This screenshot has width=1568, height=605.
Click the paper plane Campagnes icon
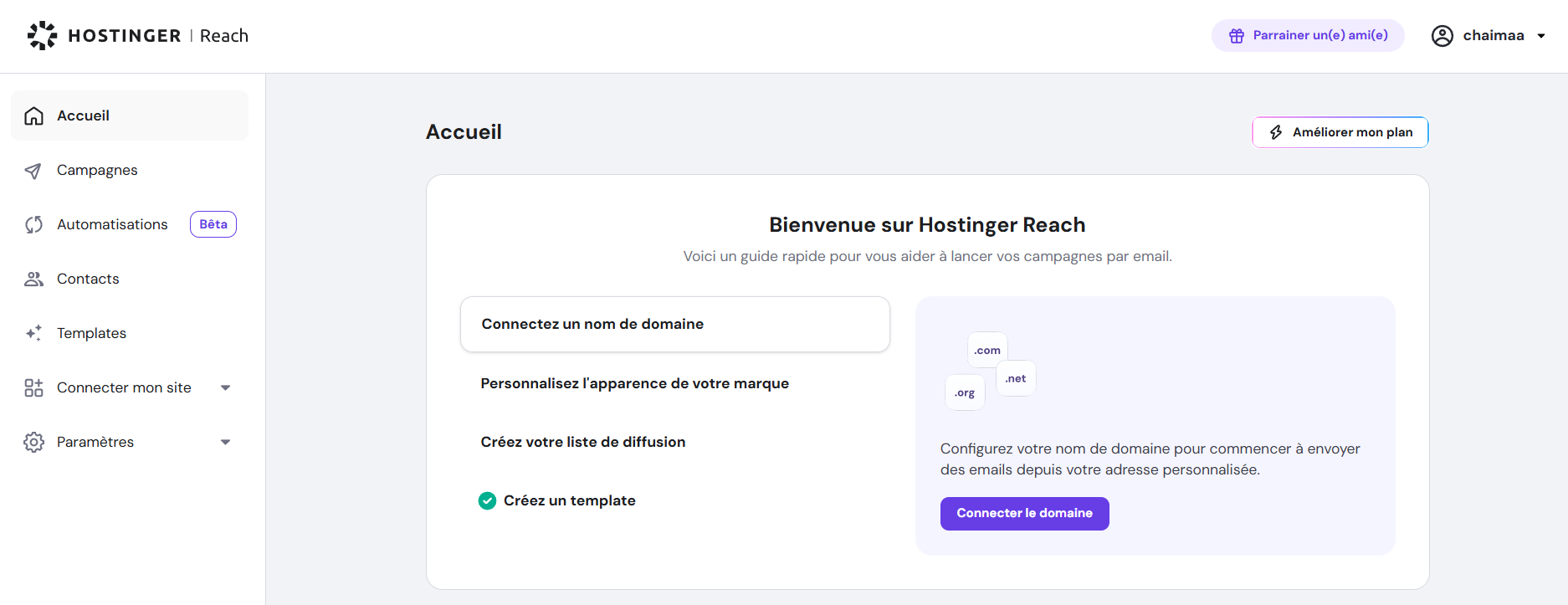(33, 171)
